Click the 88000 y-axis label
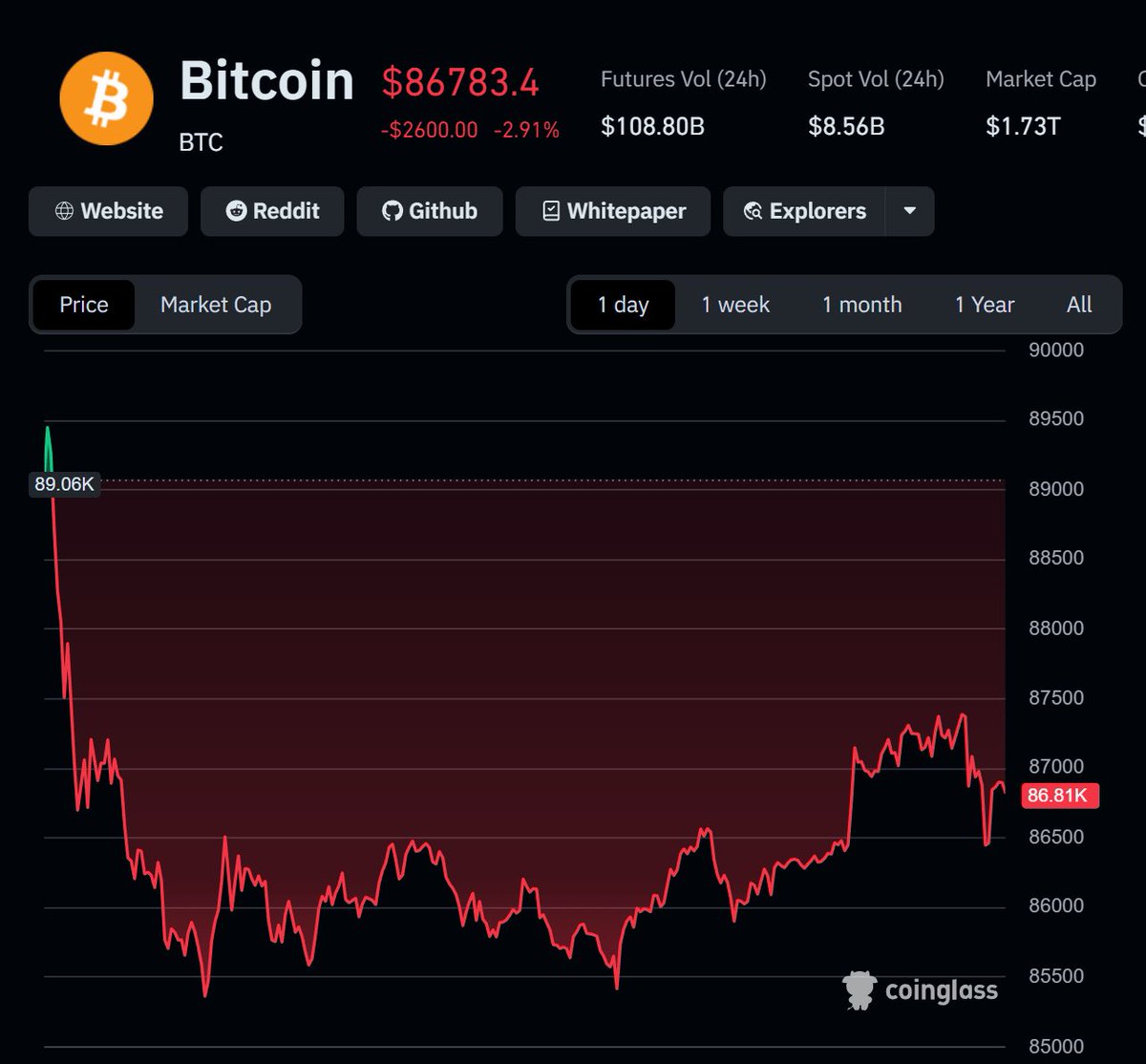This screenshot has width=1146, height=1064. tap(1055, 628)
